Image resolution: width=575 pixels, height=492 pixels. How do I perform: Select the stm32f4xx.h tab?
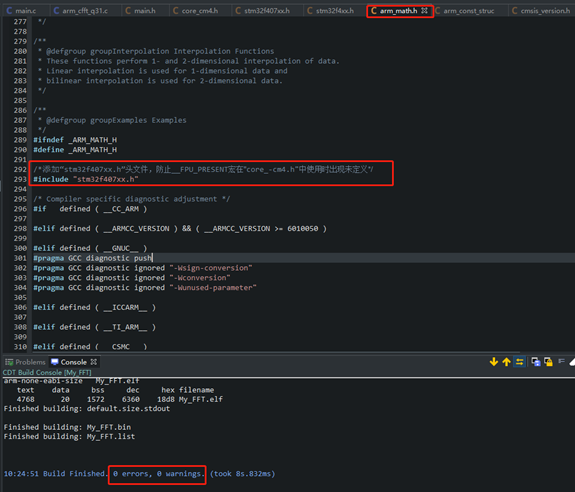pyautogui.click(x=330, y=11)
